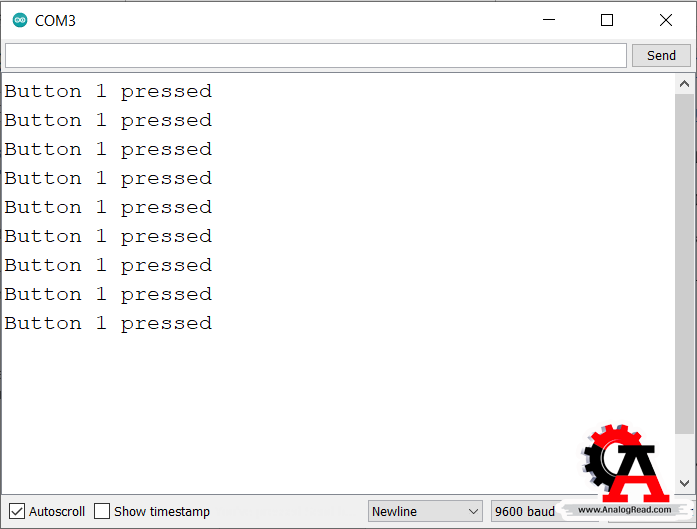This screenshot has height=529, width=697.
Task: Click the scroll down arrow
Action: 684,483
